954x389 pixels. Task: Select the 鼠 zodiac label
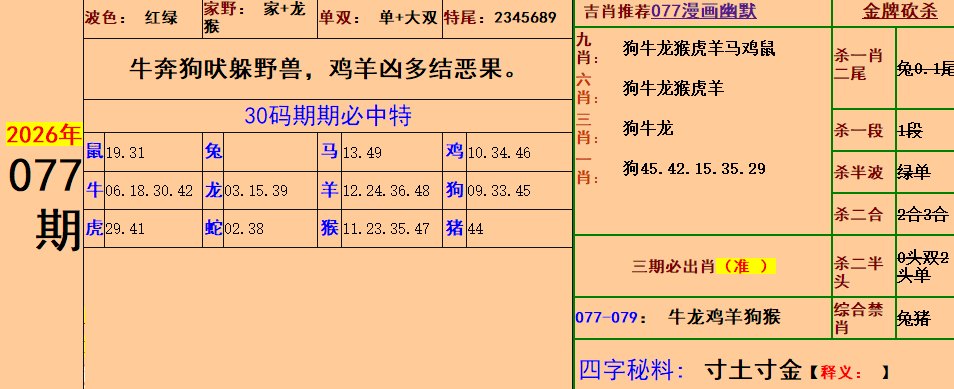(x=94, y=151)
